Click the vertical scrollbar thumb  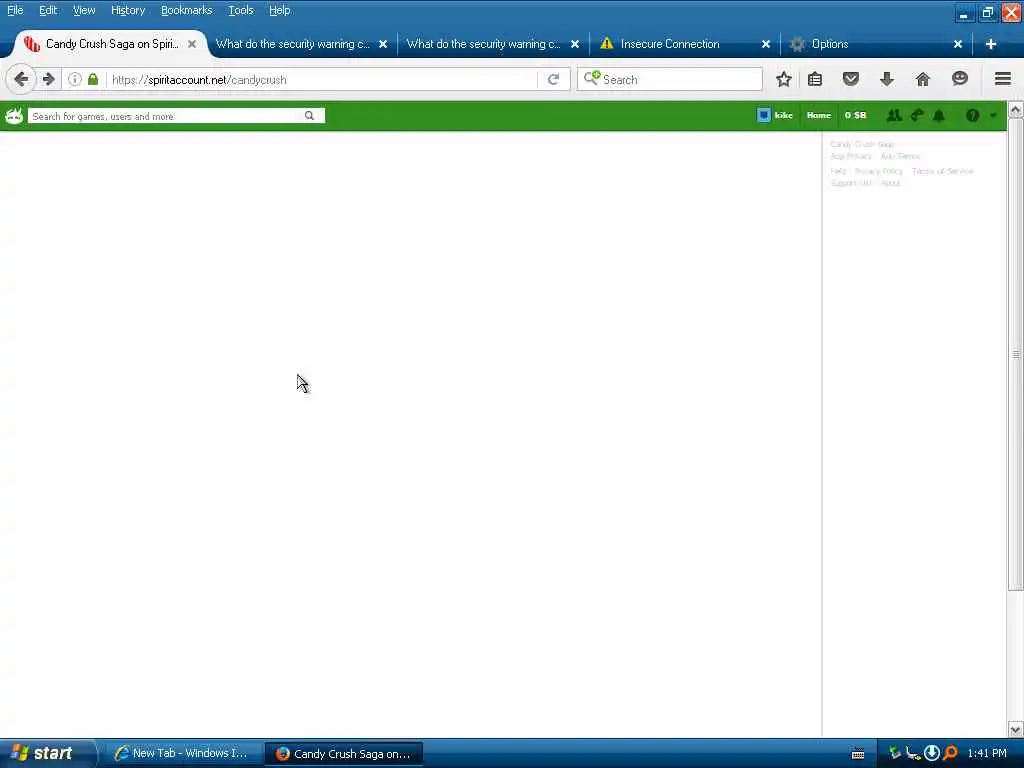pyautogui.click(x=1016, y=354)
